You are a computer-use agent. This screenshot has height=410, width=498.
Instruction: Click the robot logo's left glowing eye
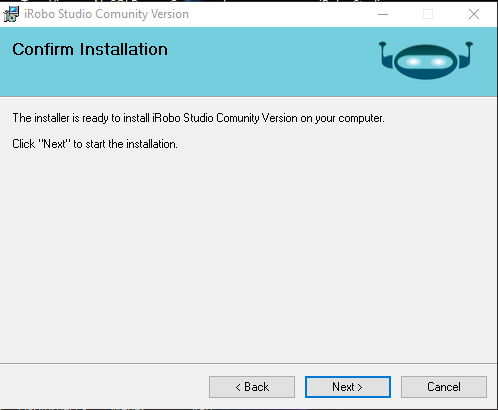(413, 62)
